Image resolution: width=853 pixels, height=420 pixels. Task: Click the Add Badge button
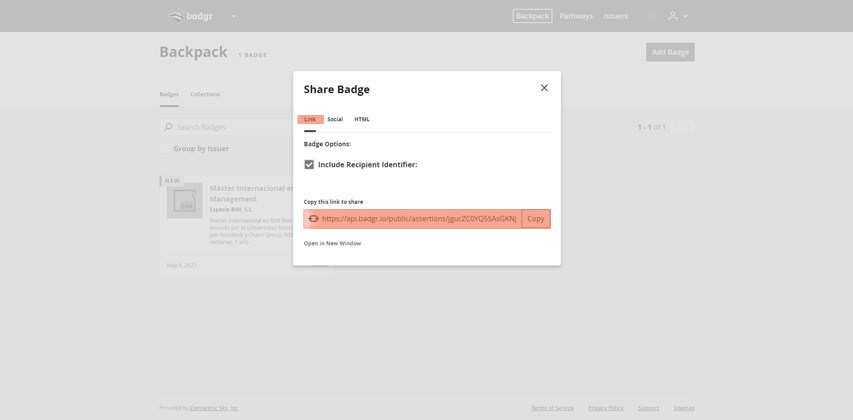(670, 52)
